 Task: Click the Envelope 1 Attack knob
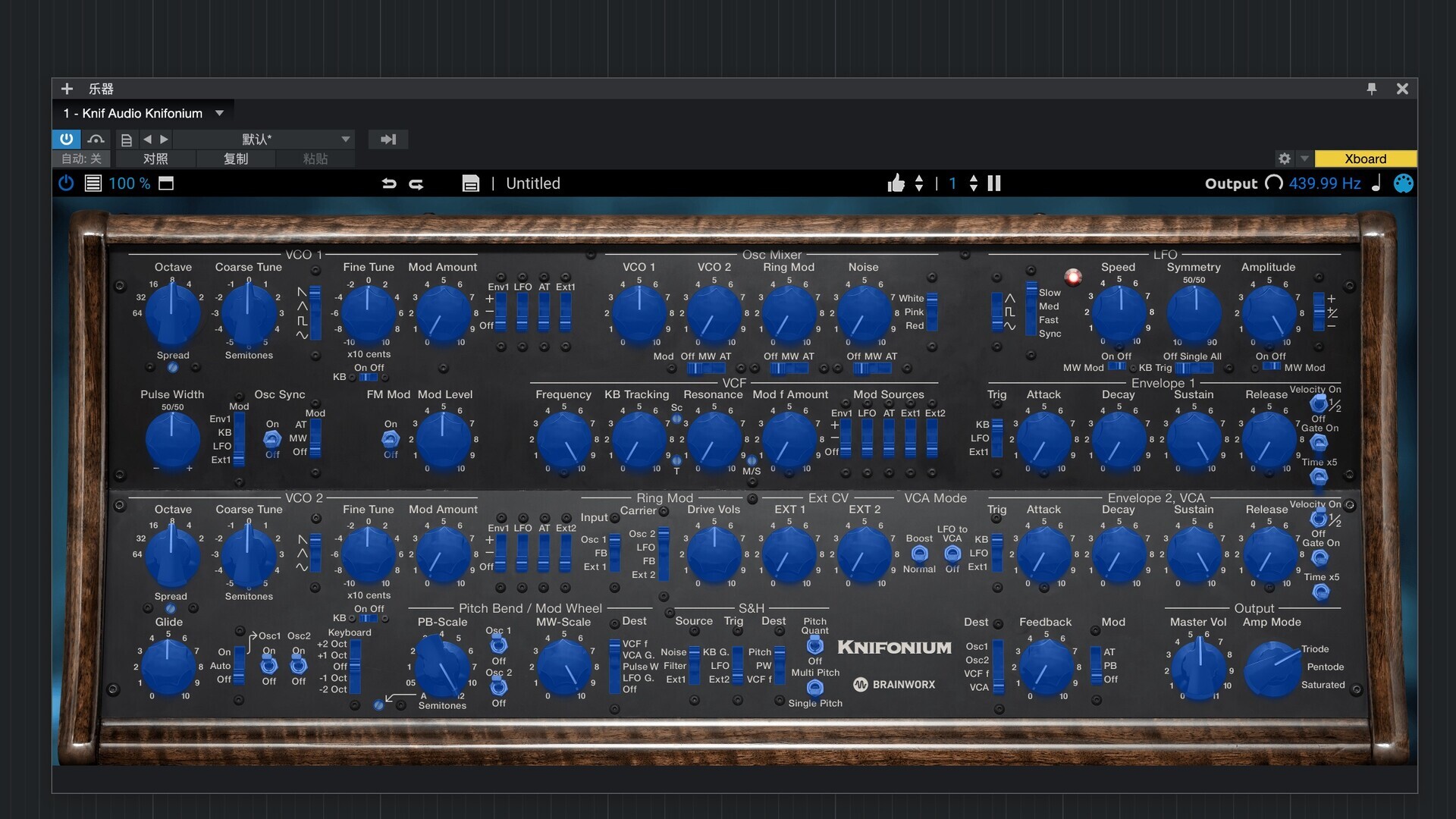pos(1043,440)
